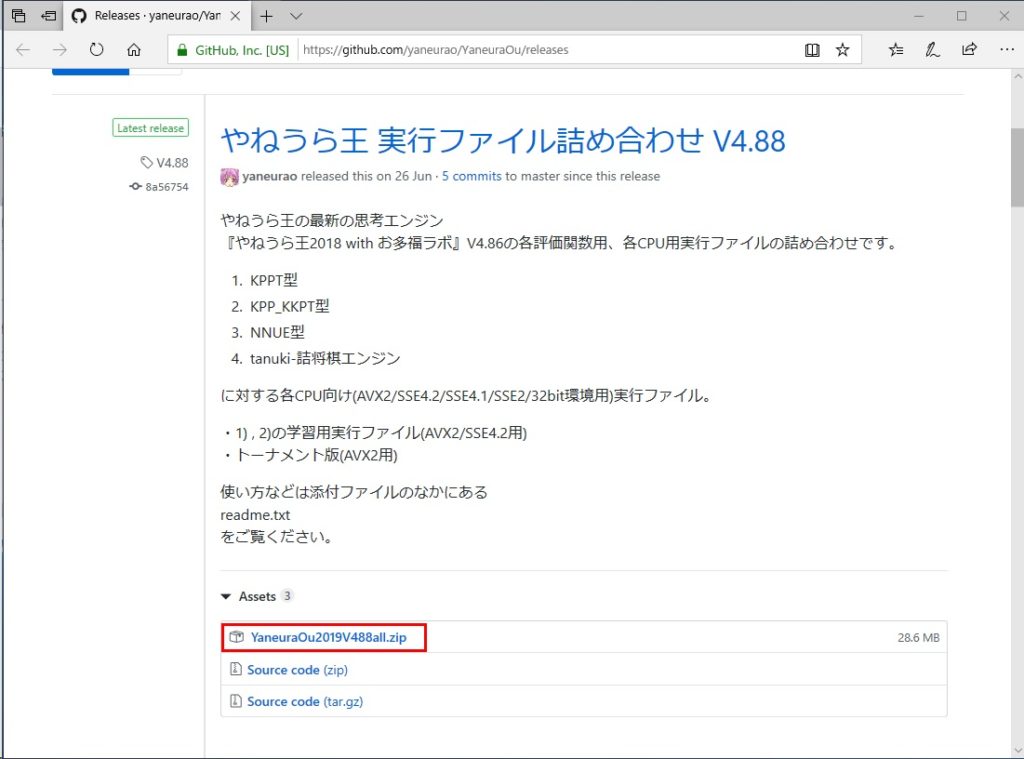
Task: Open commit 8a56754
Action: 167,187
